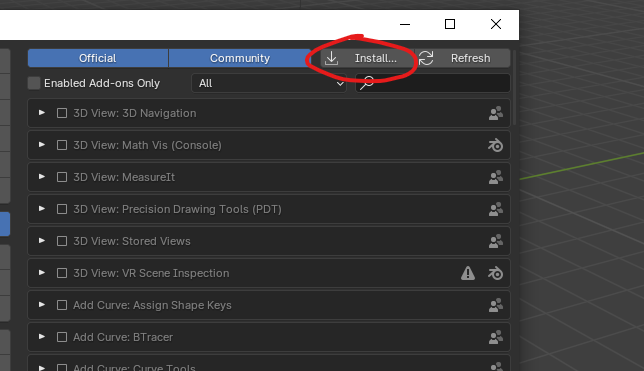644x371 pixels.
Task: Expand 3D View: 3D Navigation details
Action: pos(41,113)
